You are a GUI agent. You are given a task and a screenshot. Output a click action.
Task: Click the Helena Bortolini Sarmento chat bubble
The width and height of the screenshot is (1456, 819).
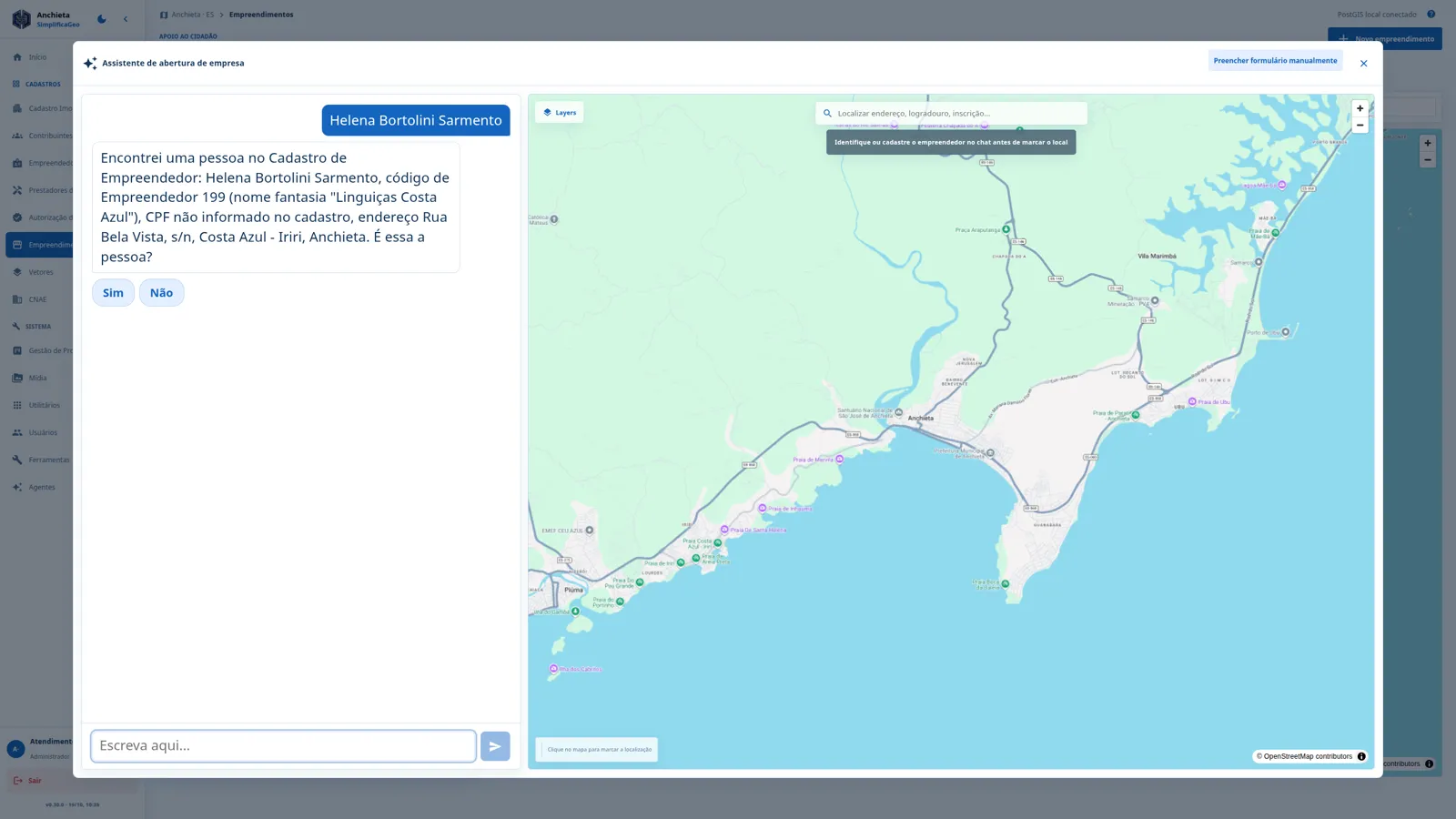[x=416, y=120]
